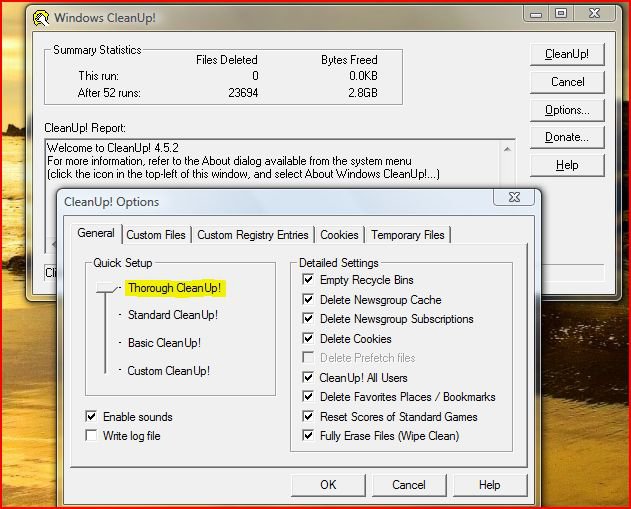Click the 23694 files deleted value
The image size is (631, 509).
[243, 93]
